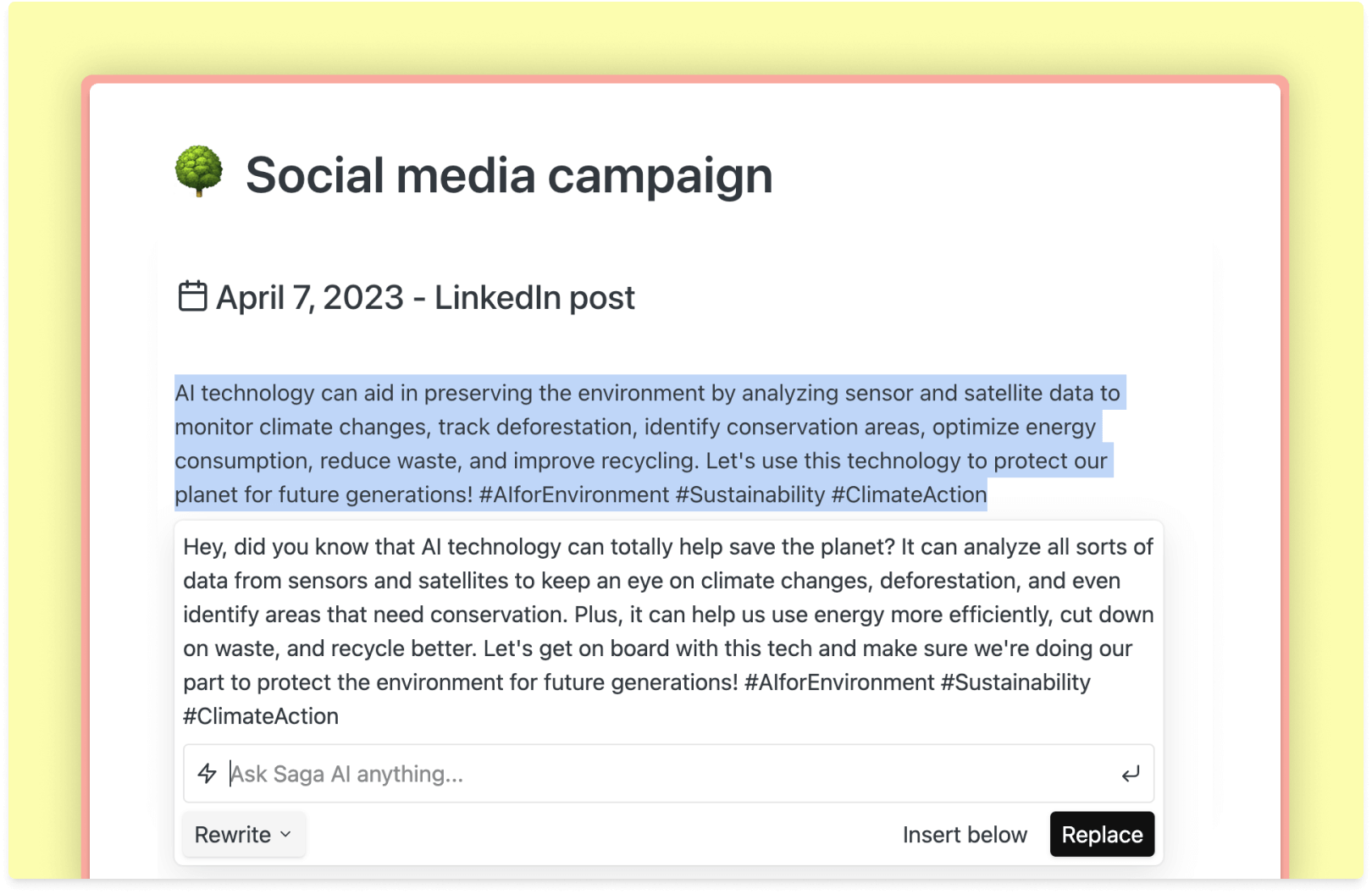The image size is (1372, 894).
Task: Click the date text April 7, 2023
Action: coord(310,298)
